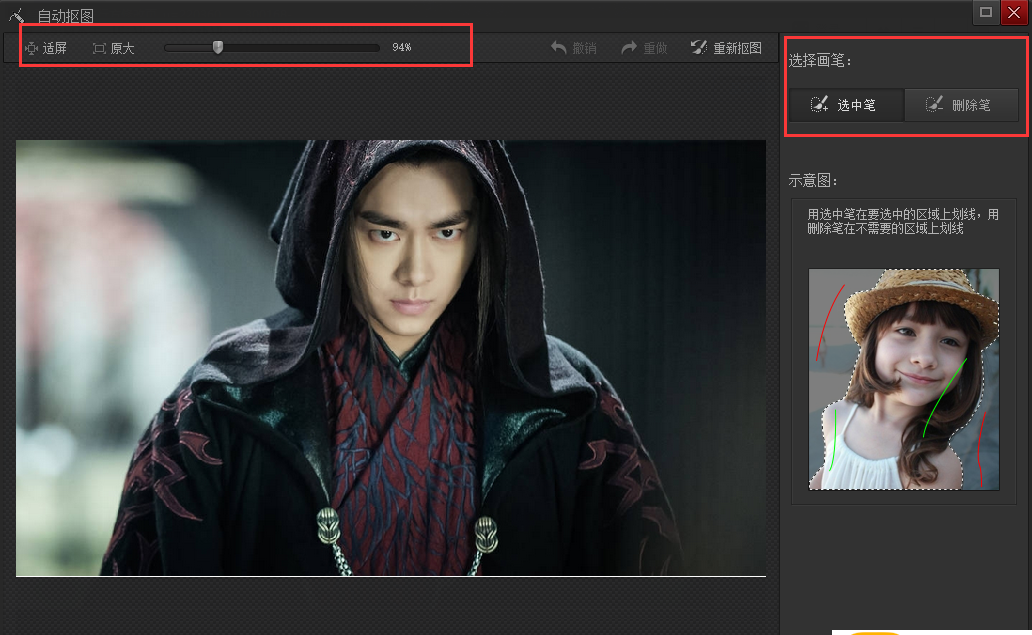
Task: Select the 删除笔 removal brush
Action: click(962, 105)
